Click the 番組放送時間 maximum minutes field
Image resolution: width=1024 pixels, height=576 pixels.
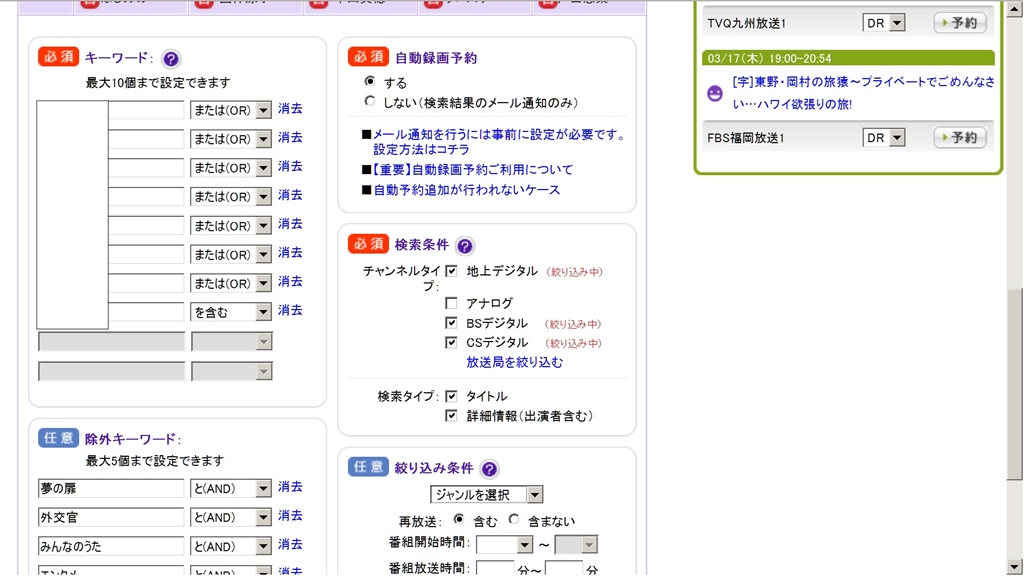coord(564,569)
